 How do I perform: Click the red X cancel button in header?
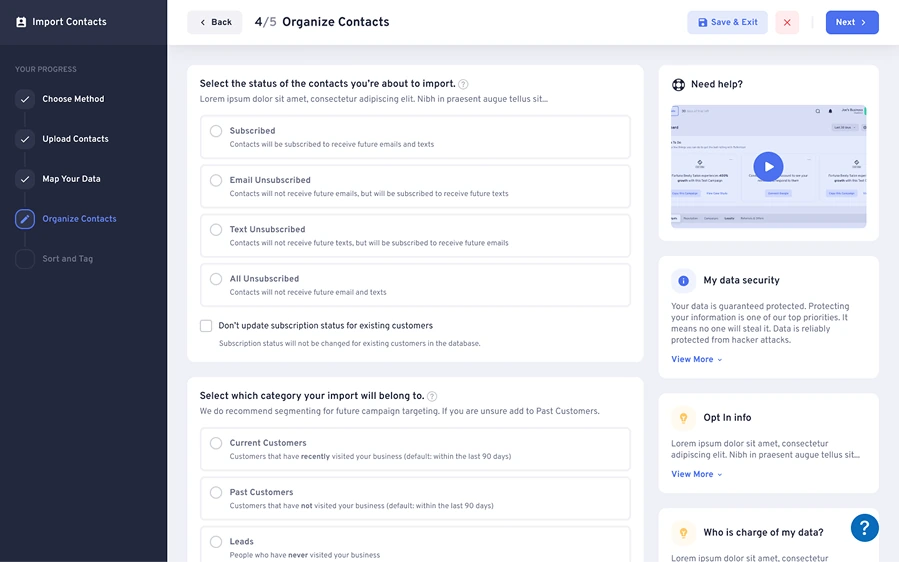[787, 22]
